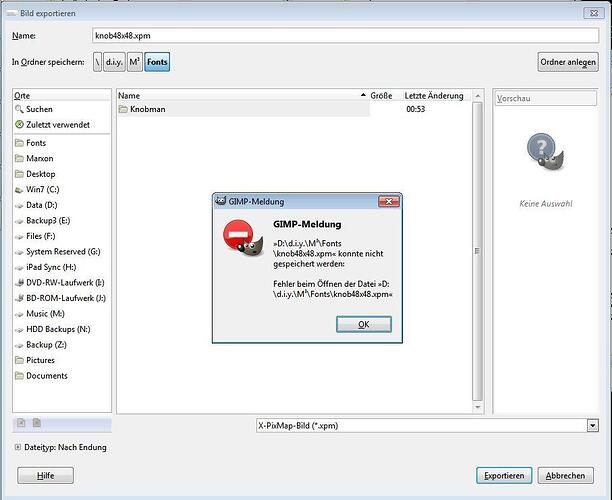The height and width of the screenshot is (500, 612).
Task: Click the Name input field knob48x48.xpm
Action: coord(345,36)
